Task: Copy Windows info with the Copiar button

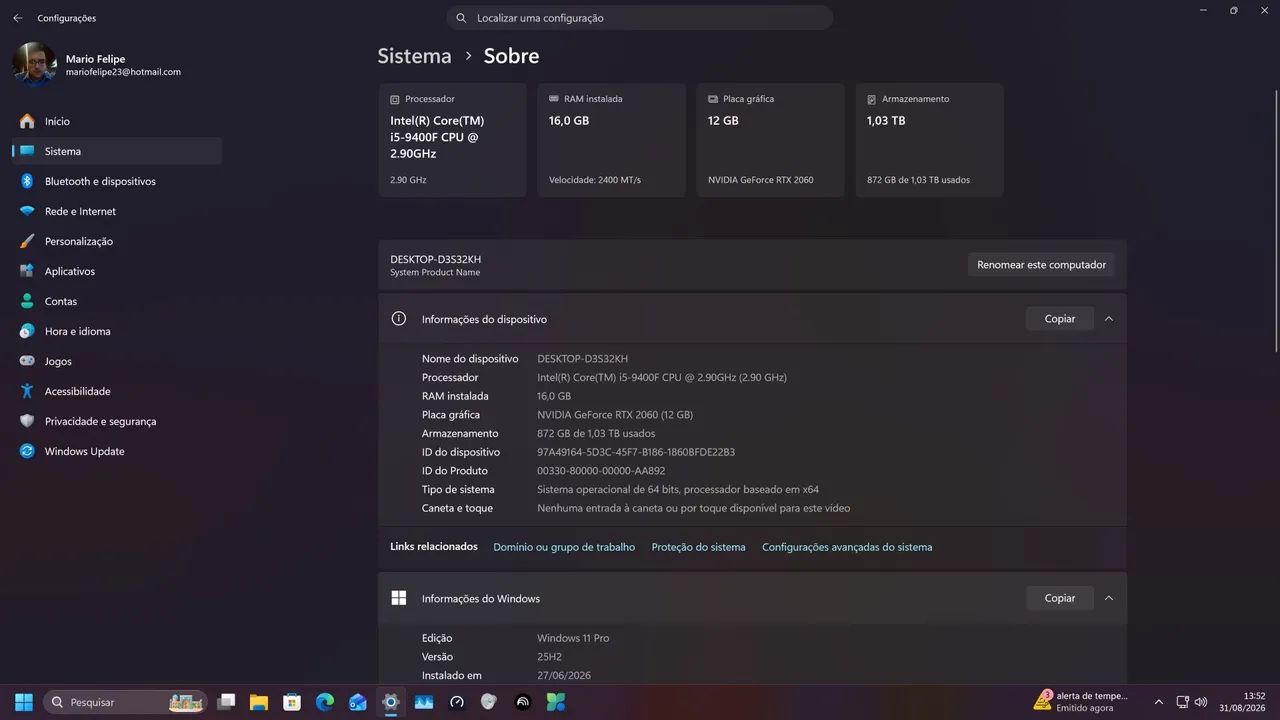Action: coord(1060,598)
